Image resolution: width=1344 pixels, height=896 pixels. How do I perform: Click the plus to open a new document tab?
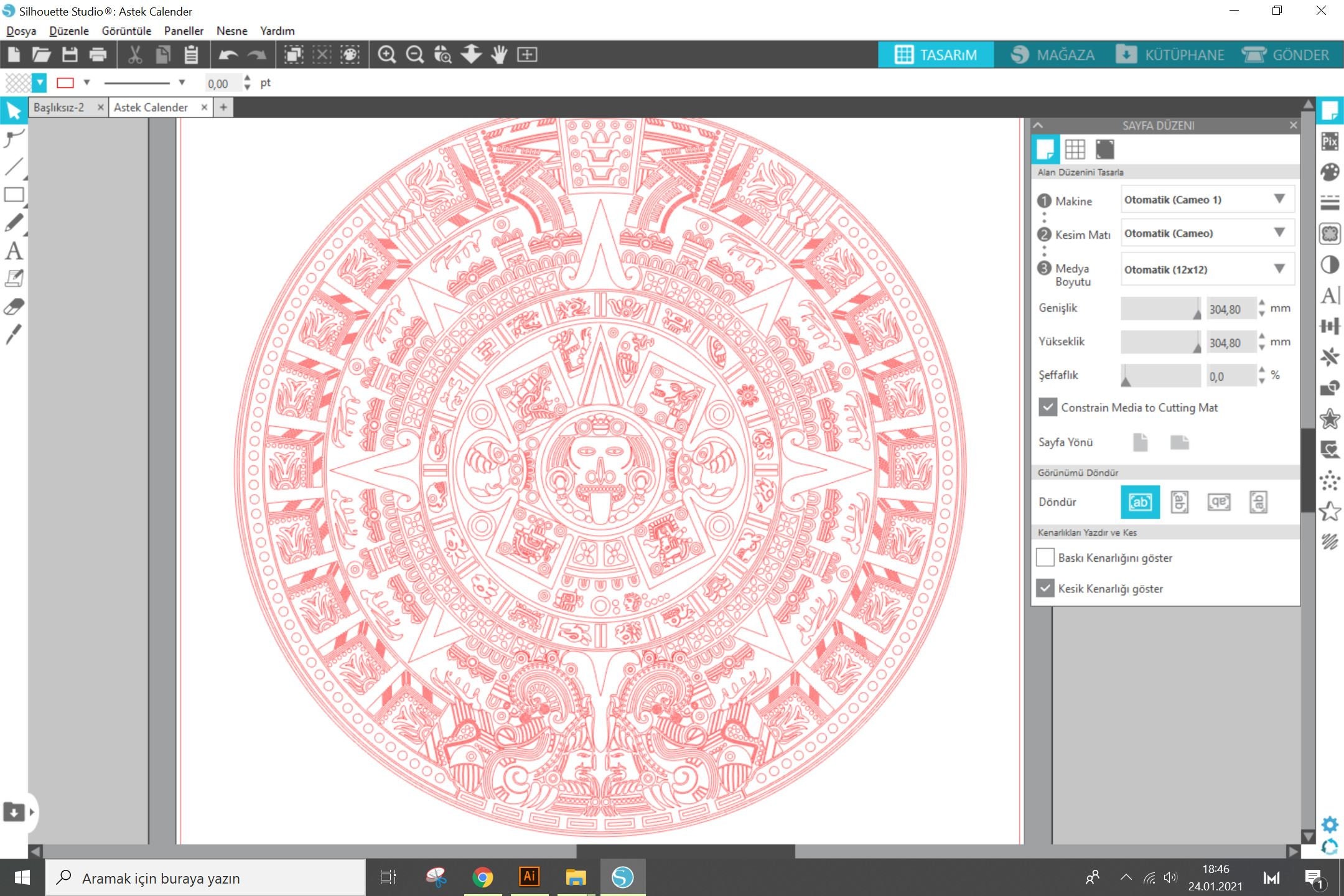pyautogui.click(x=223, y=107)
